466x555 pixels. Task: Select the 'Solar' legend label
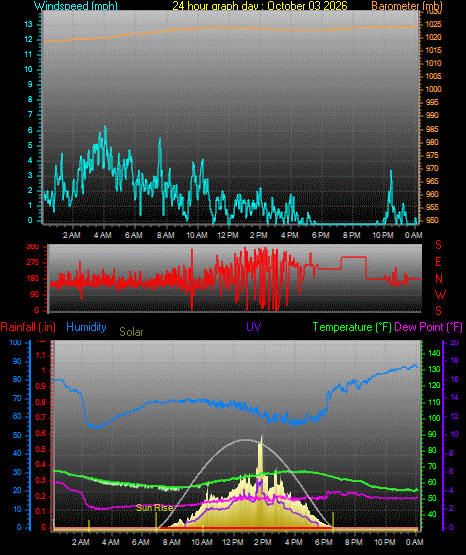pos(131,332)
